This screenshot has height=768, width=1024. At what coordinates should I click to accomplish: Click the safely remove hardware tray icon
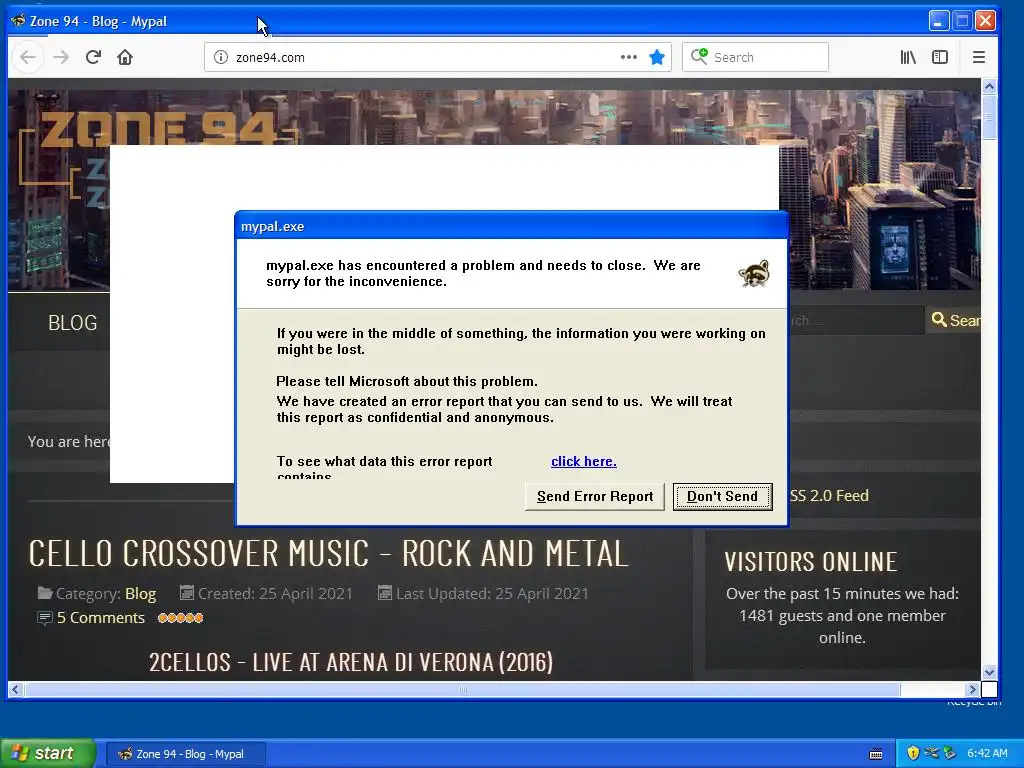[950, 753]
